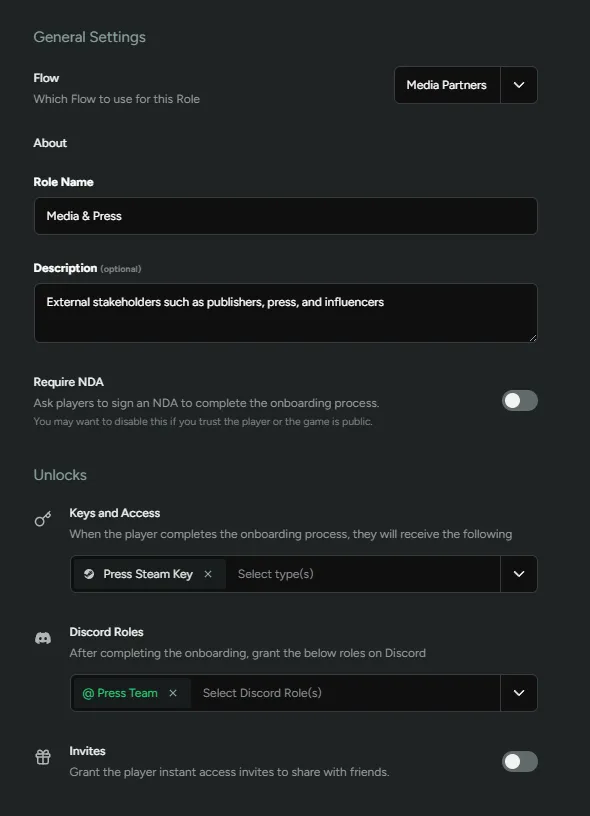
Task: Click the chevron icon beside Select type(s)
Action: point(519,574)
